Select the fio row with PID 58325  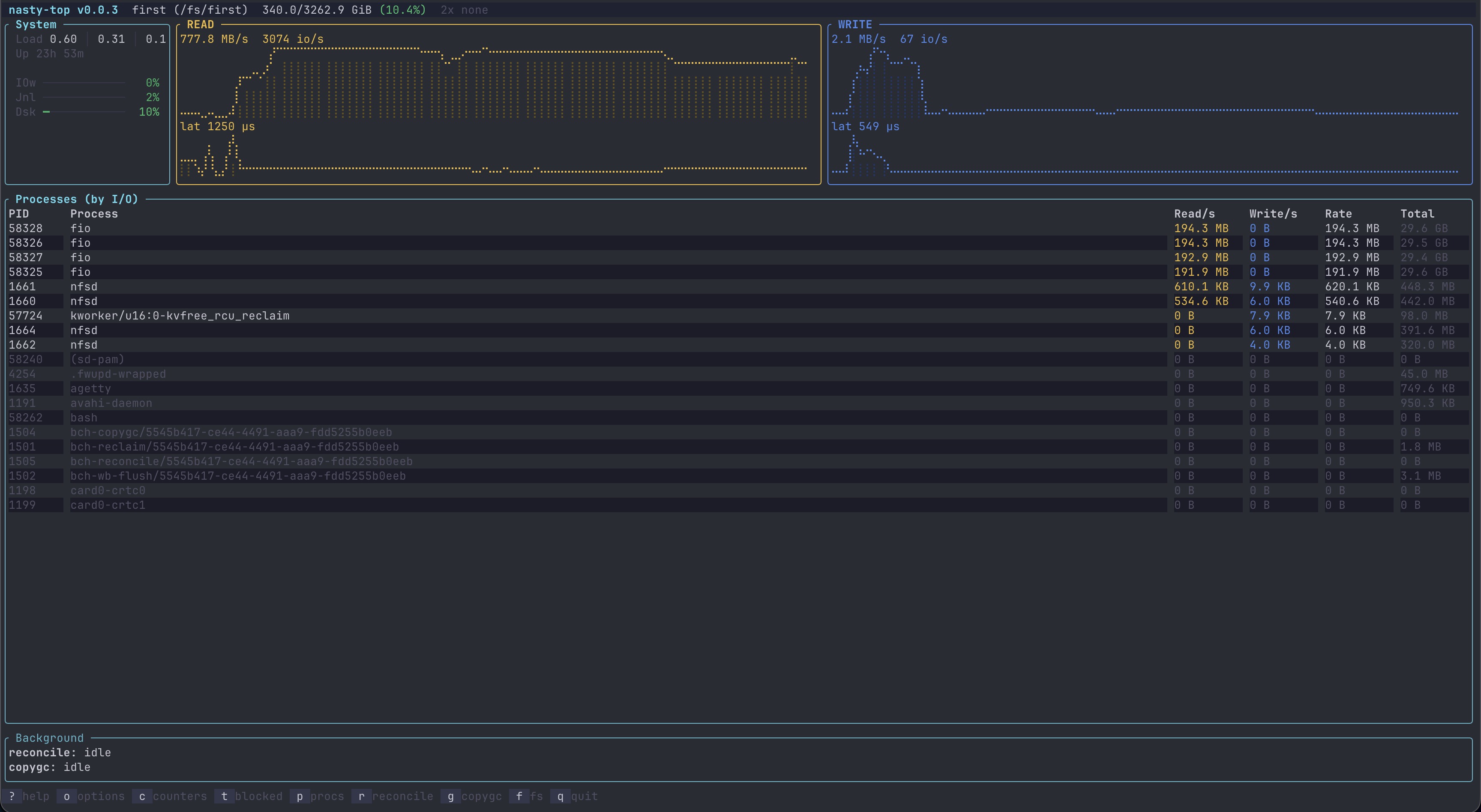(x=738, y=272)
